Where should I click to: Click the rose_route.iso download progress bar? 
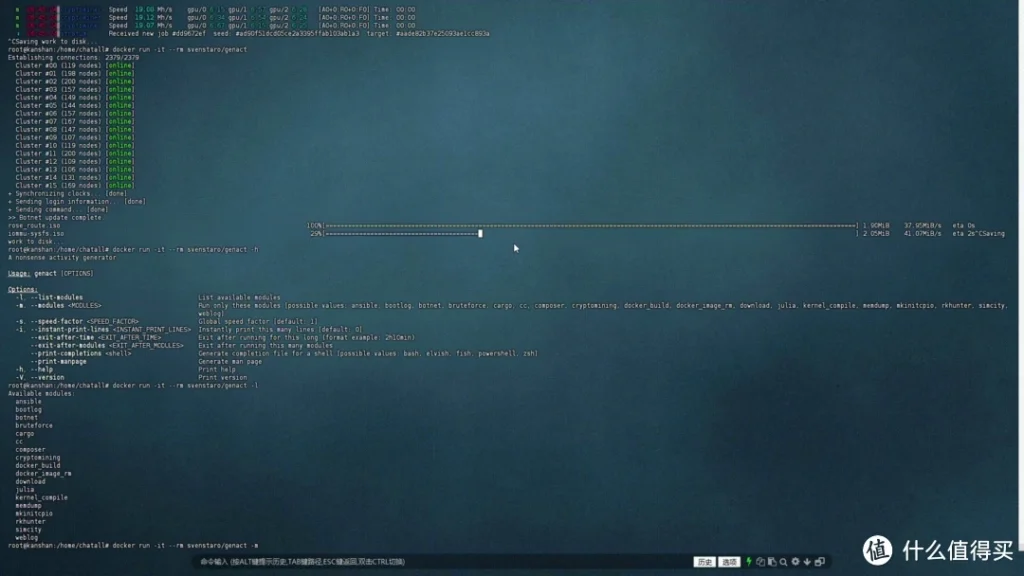[x=590, y=226]
